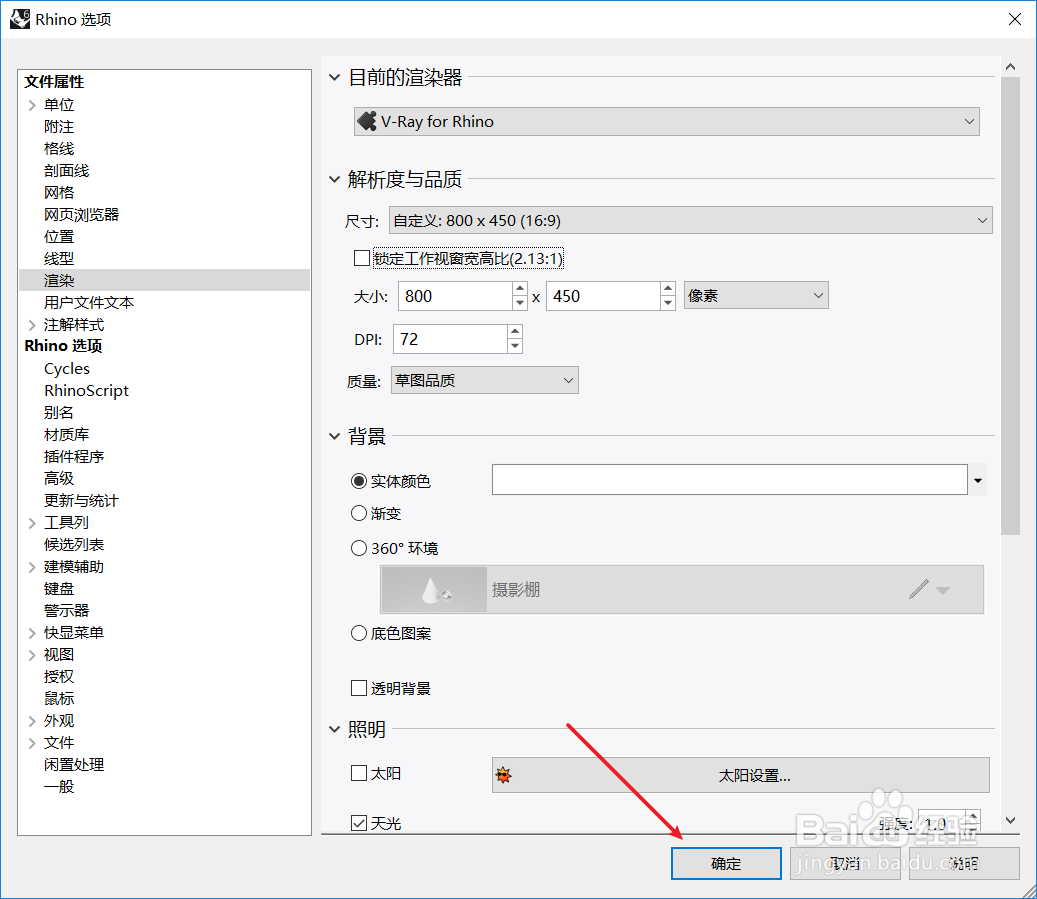Click the 摄影棚 environment thumbnail
Viewport: 1037px width, 899px height.
click(434, 589)
